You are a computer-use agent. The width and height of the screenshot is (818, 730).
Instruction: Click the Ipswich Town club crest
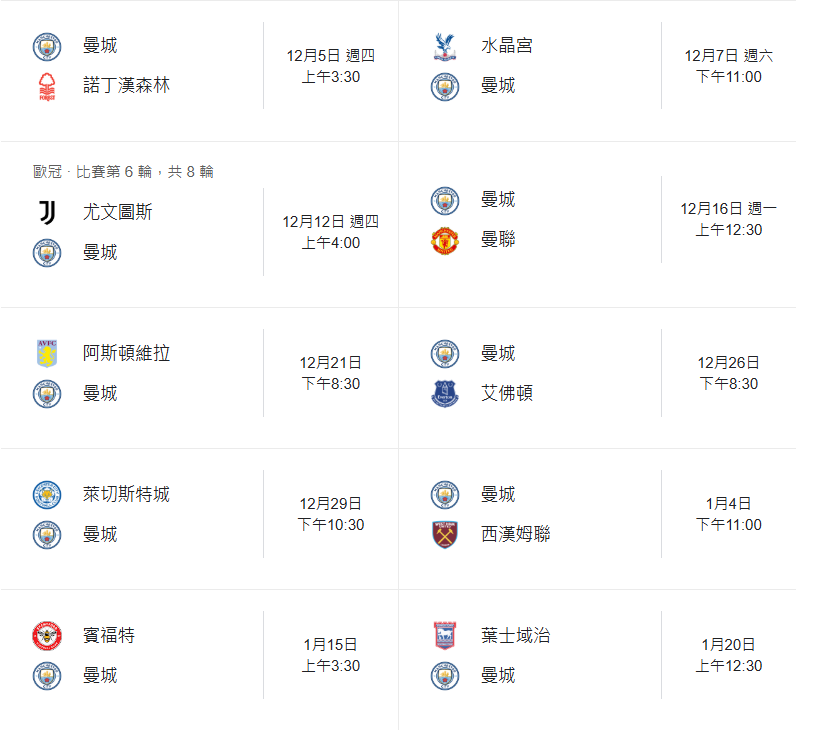(x=444, y=636)
